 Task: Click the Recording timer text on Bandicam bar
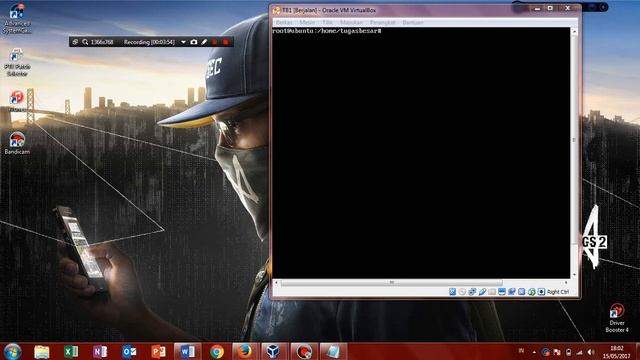[149, 42]
